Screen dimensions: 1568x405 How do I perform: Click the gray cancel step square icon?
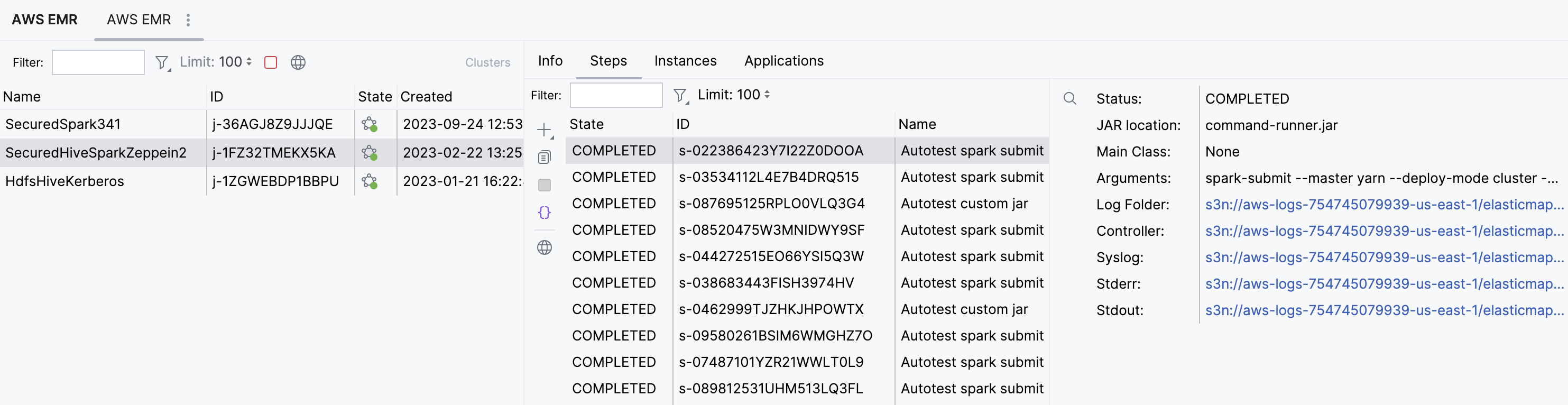point(544,185)
